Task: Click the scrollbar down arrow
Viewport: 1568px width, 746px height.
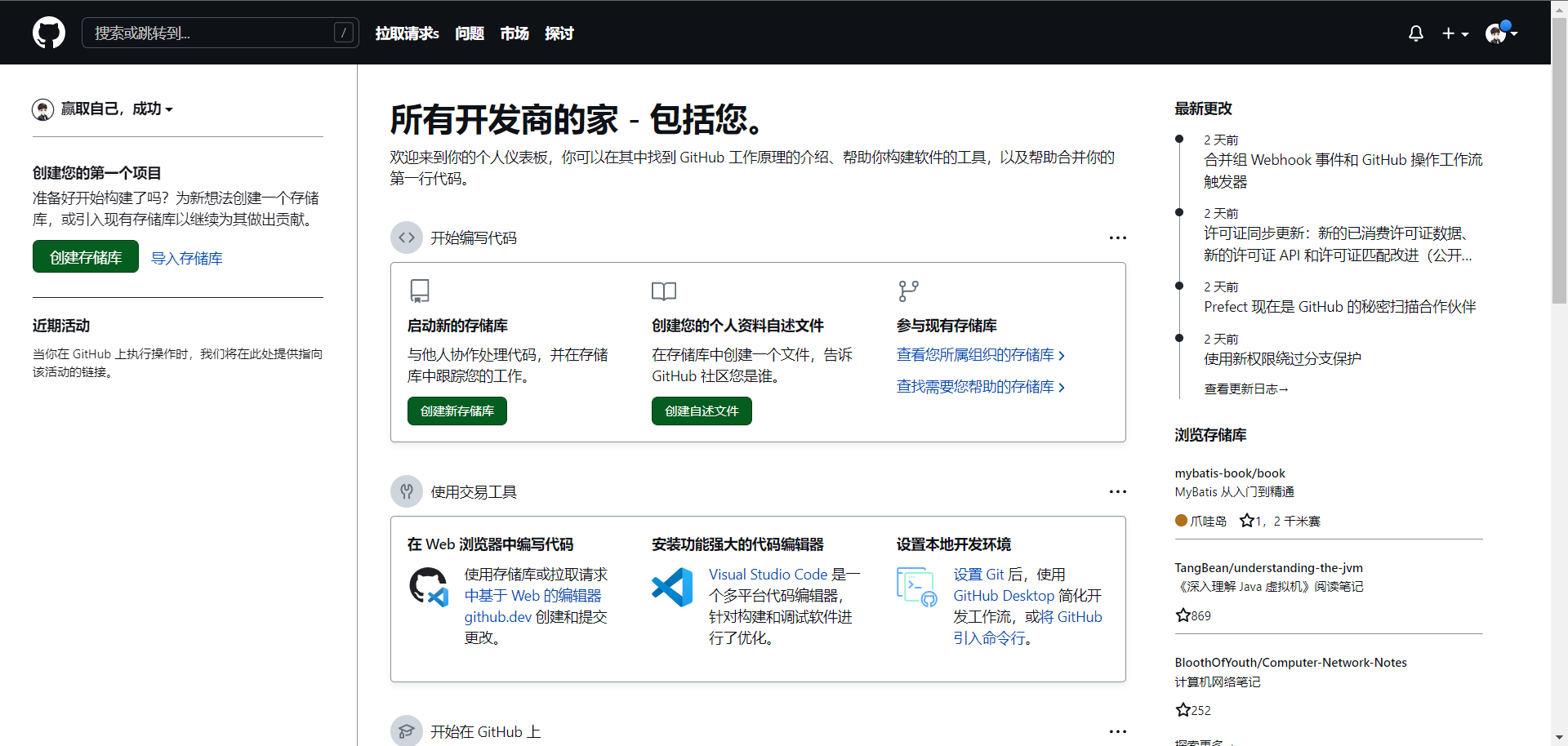Action: pyautogui.click(x=1559, y=738)
